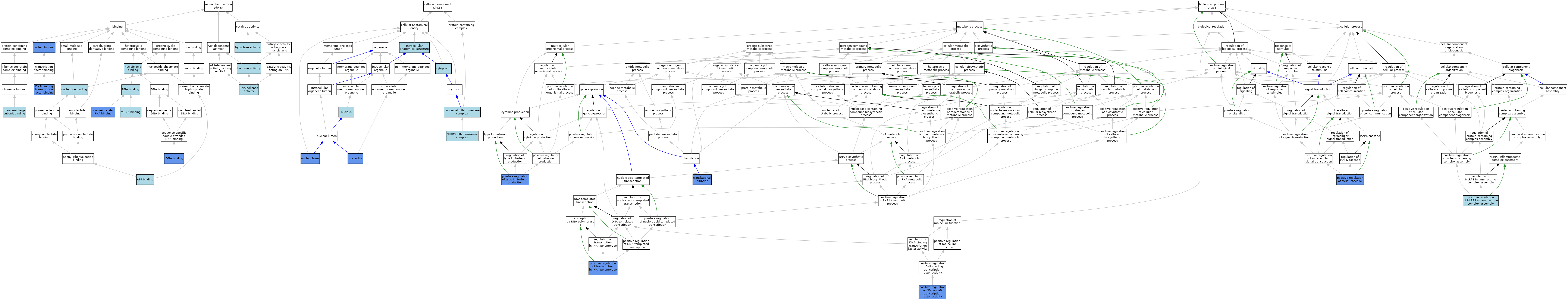Screen dimensions: 1568x300
Task: Select 'ribosomal large subunit binding' node
Action: tap(15, 112)
